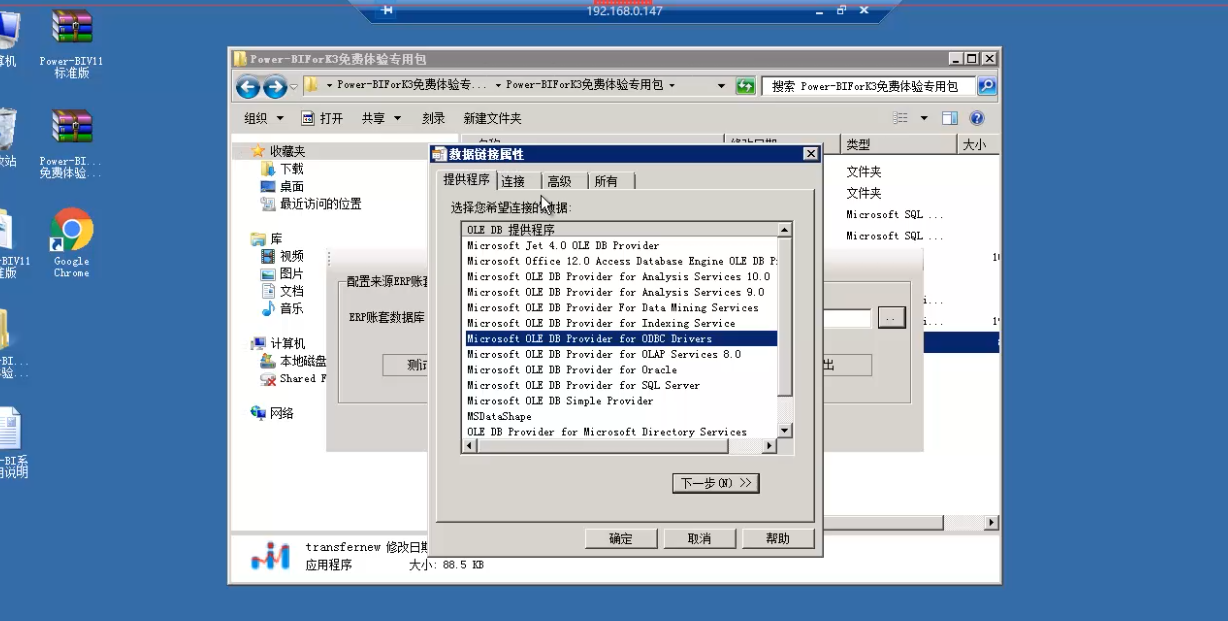Switch to the 高级 tab
Image resolution: width=1228 pixels, height=621 pixels.
tap(559, 181)
